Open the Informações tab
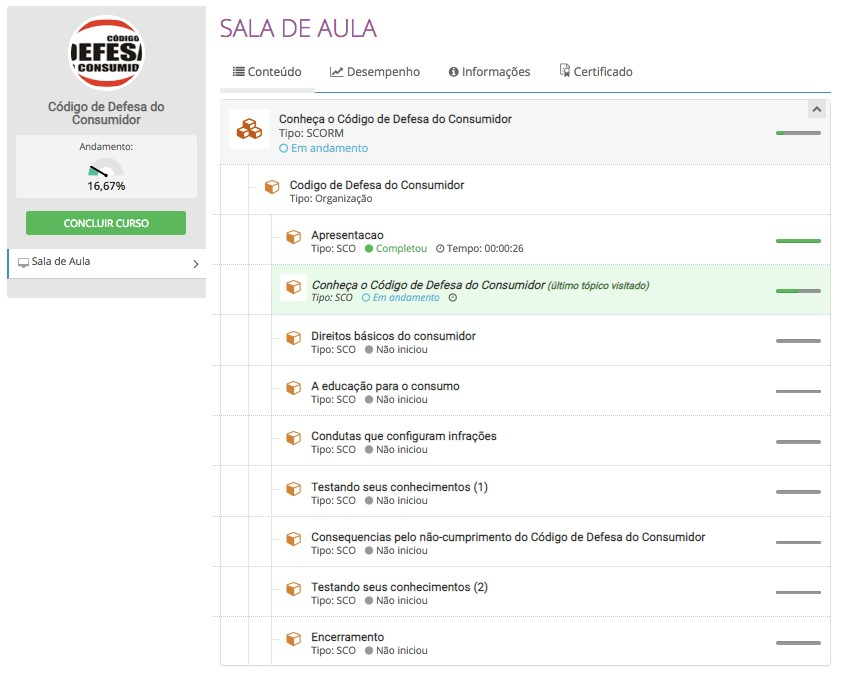 click(x=489, y=72)
